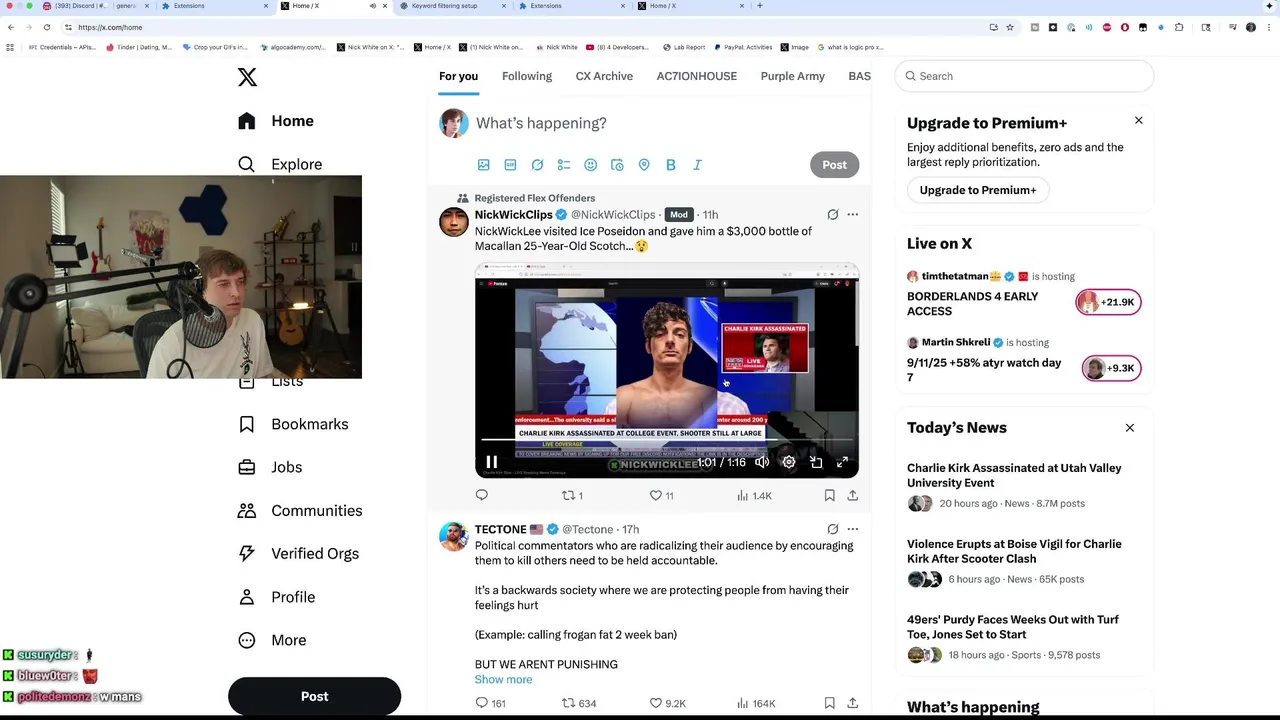
Task: Close the Today's News panel
Action: [x=1130, y=428]
